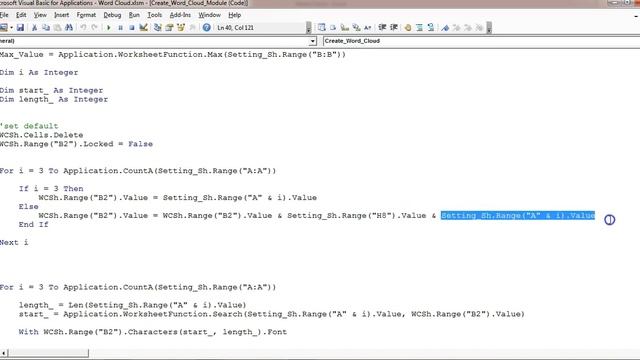Open the Edit menu
The image size is (640, 360).
pos(21,15)
